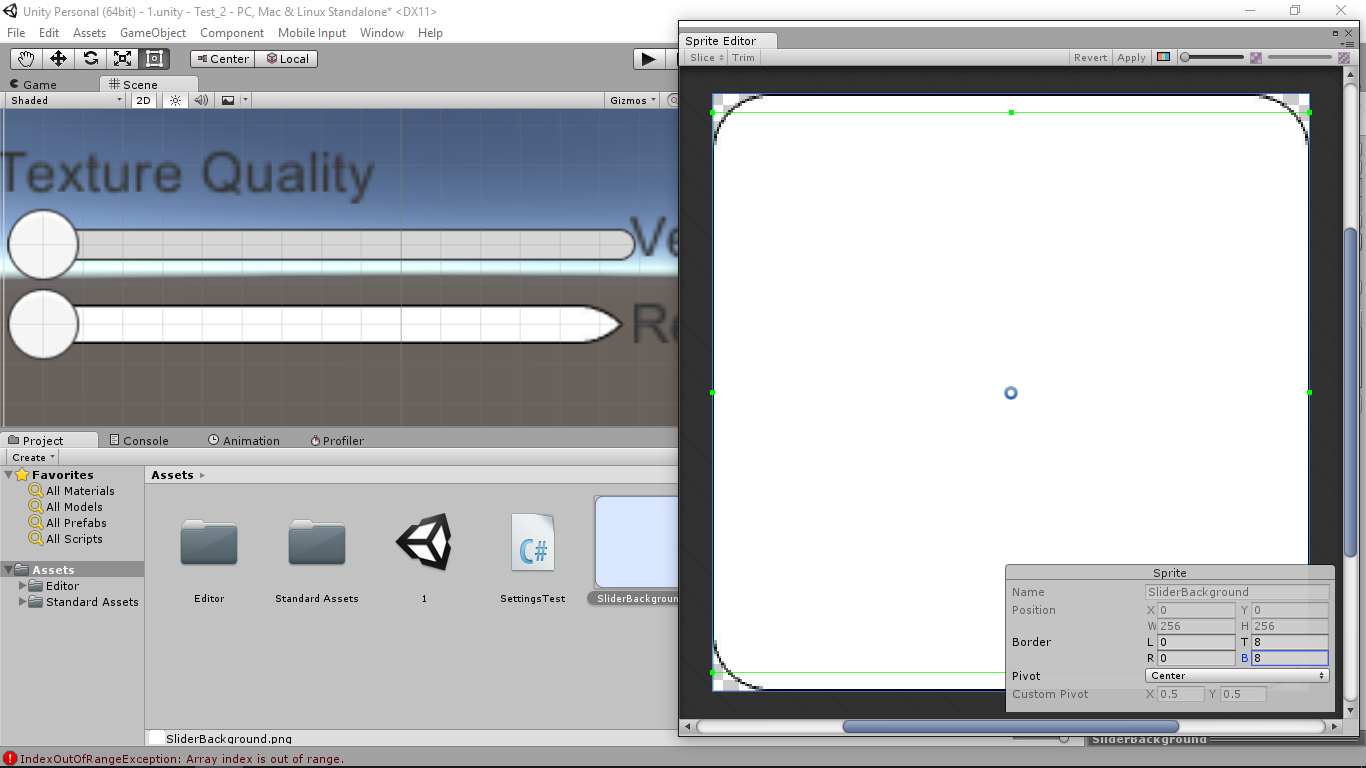Viewport: 1366px width, 768px height.
Task: Select the Hand tool in the toolbar
Action: pos(26,59)
